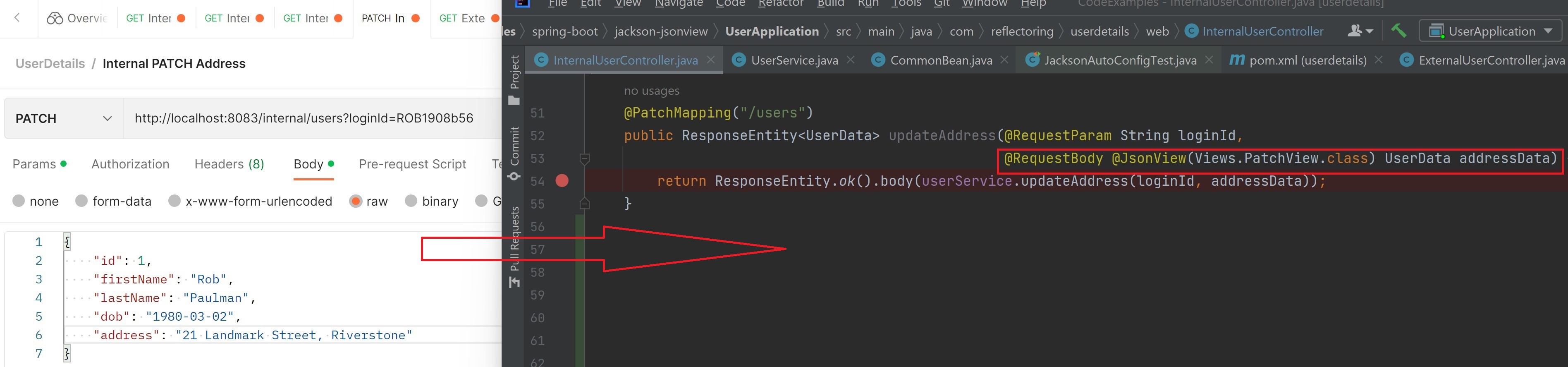Open the Pre-request Script tab
Screen dimensions: 1568x367
tap(412, 164)
